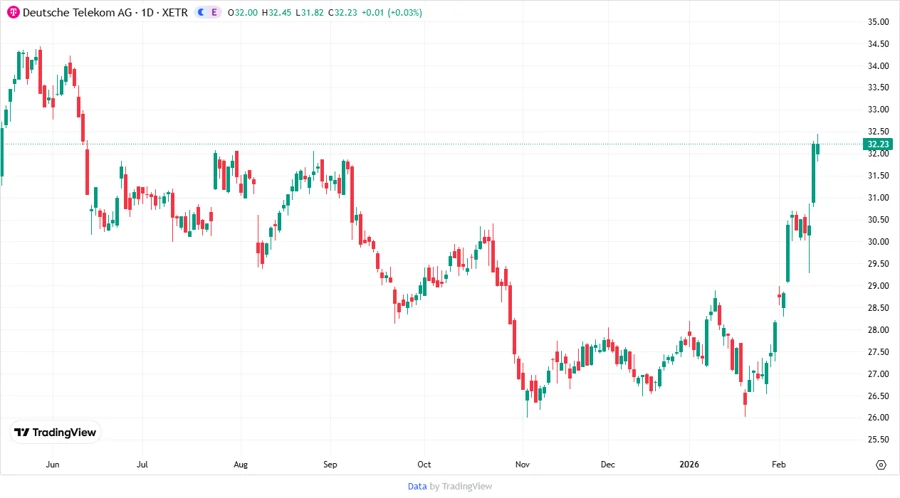Click the Aug label on time axis
900x498 pixels.
point(240,464)
